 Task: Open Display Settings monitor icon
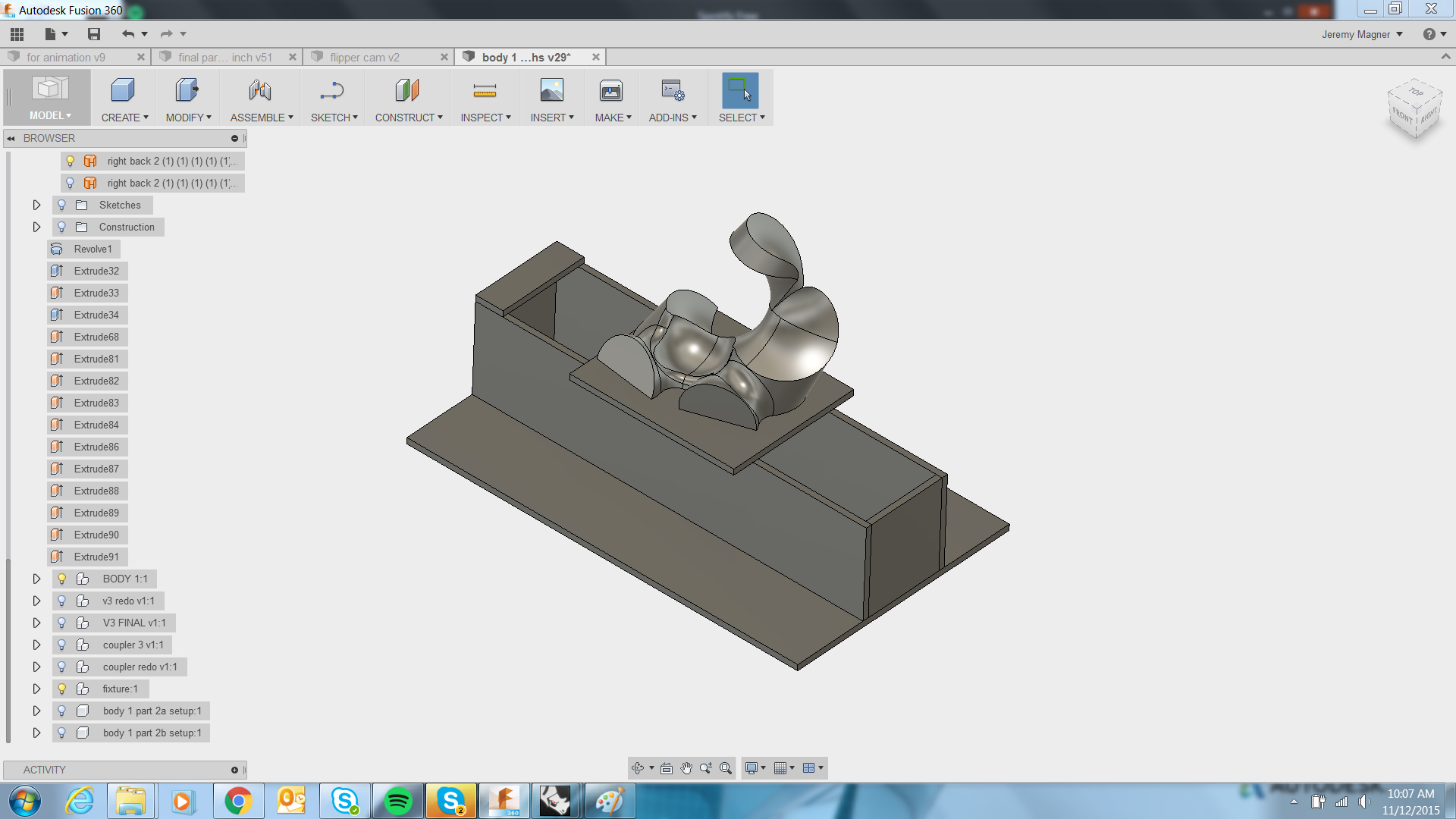click(x=751, y=768)
